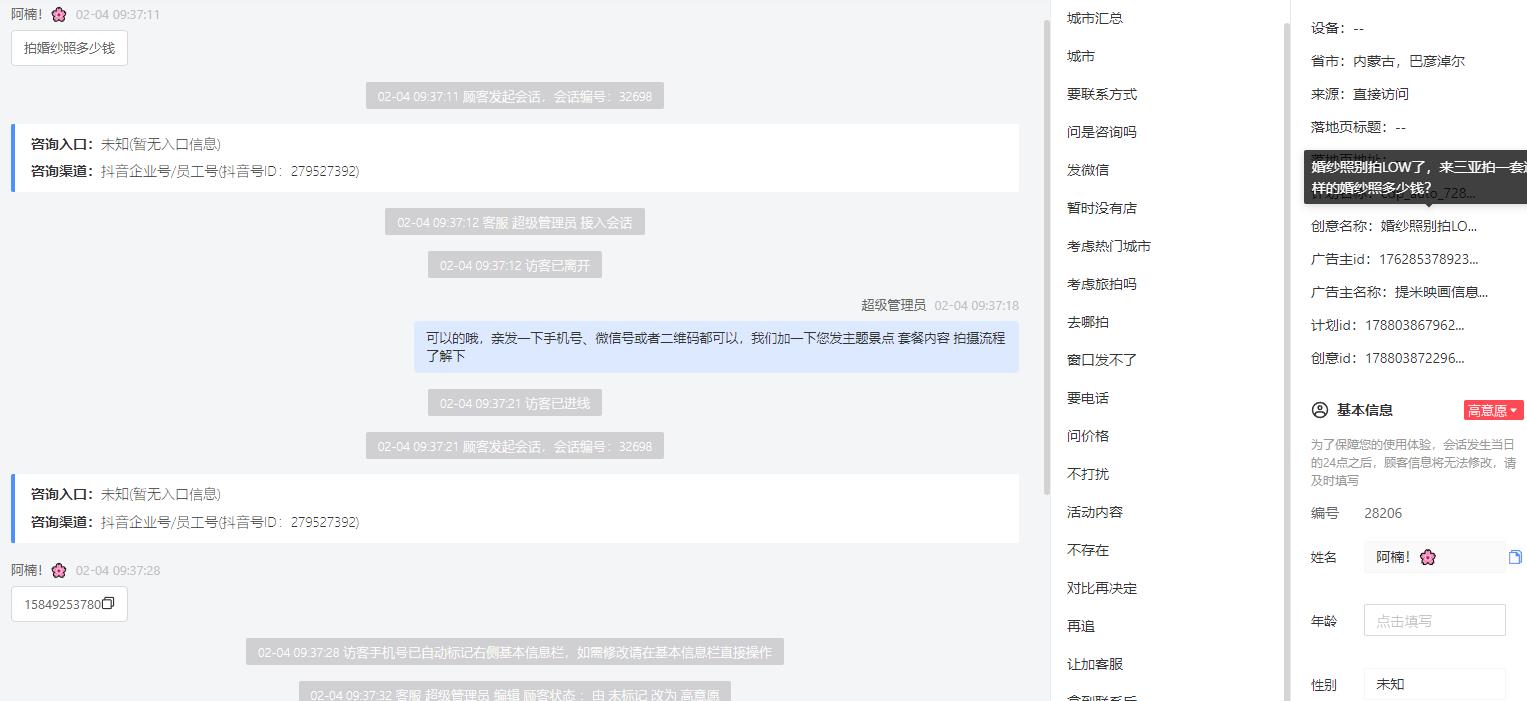Screen dimensions: 1527x701
Task: Copy the customer name in the 姓名 field
Action: [1515, 557]
